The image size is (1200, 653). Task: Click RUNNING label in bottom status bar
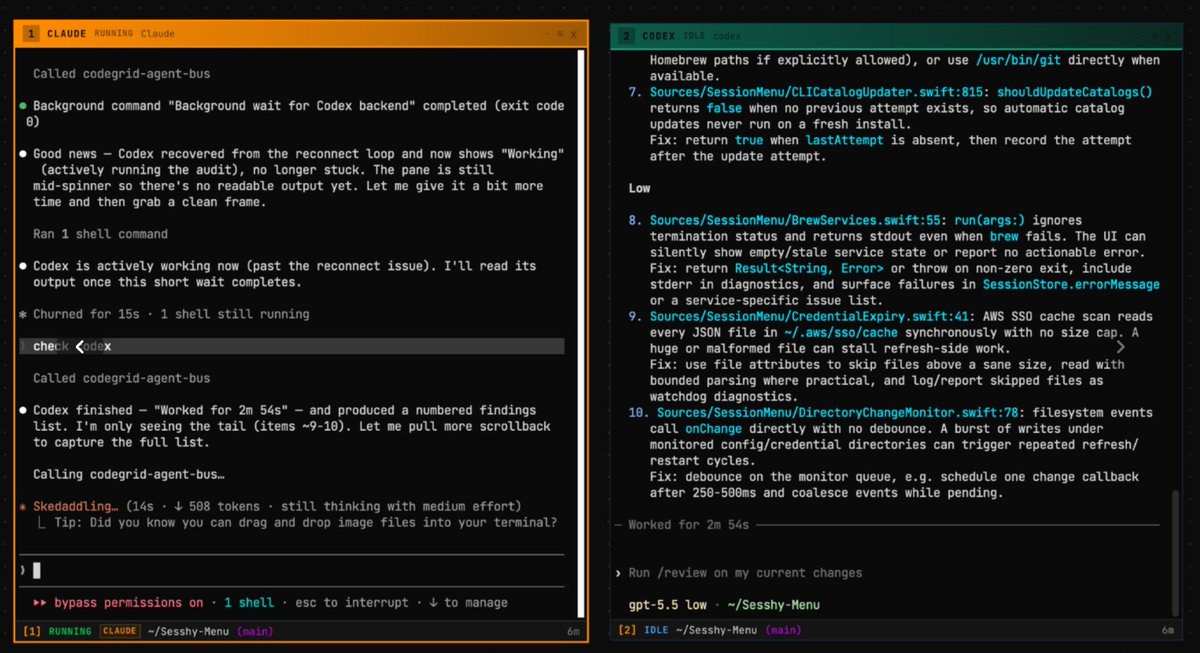point(69,631)
